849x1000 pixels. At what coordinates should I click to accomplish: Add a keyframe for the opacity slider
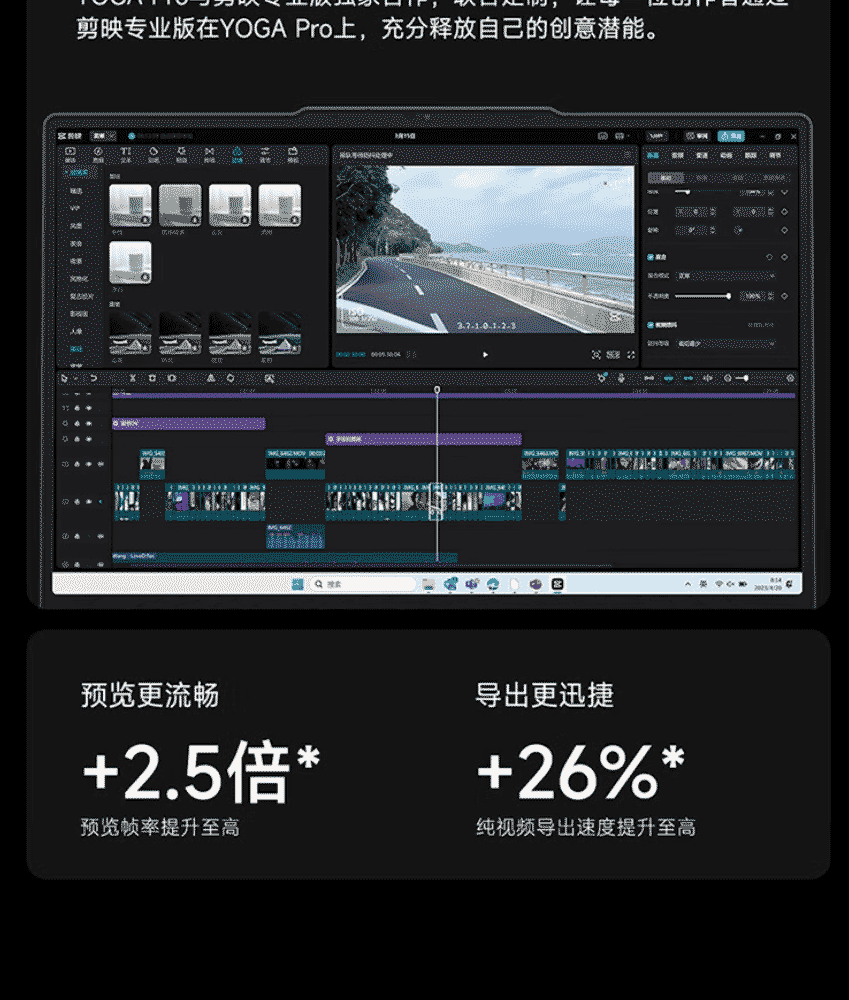(x=785, y=296)
